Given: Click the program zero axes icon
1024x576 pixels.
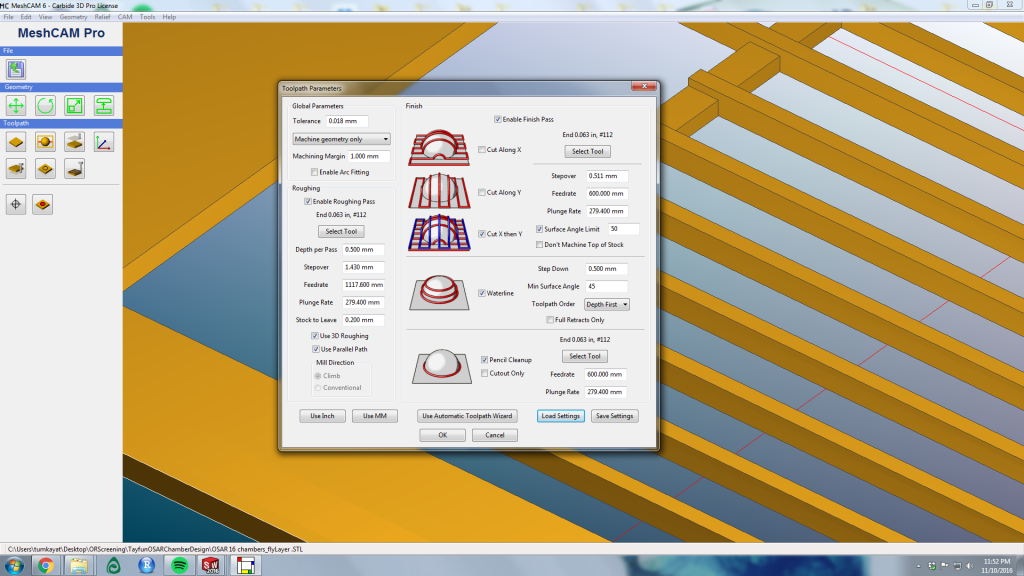Looking at the screenshot, I should coord(104,142).
